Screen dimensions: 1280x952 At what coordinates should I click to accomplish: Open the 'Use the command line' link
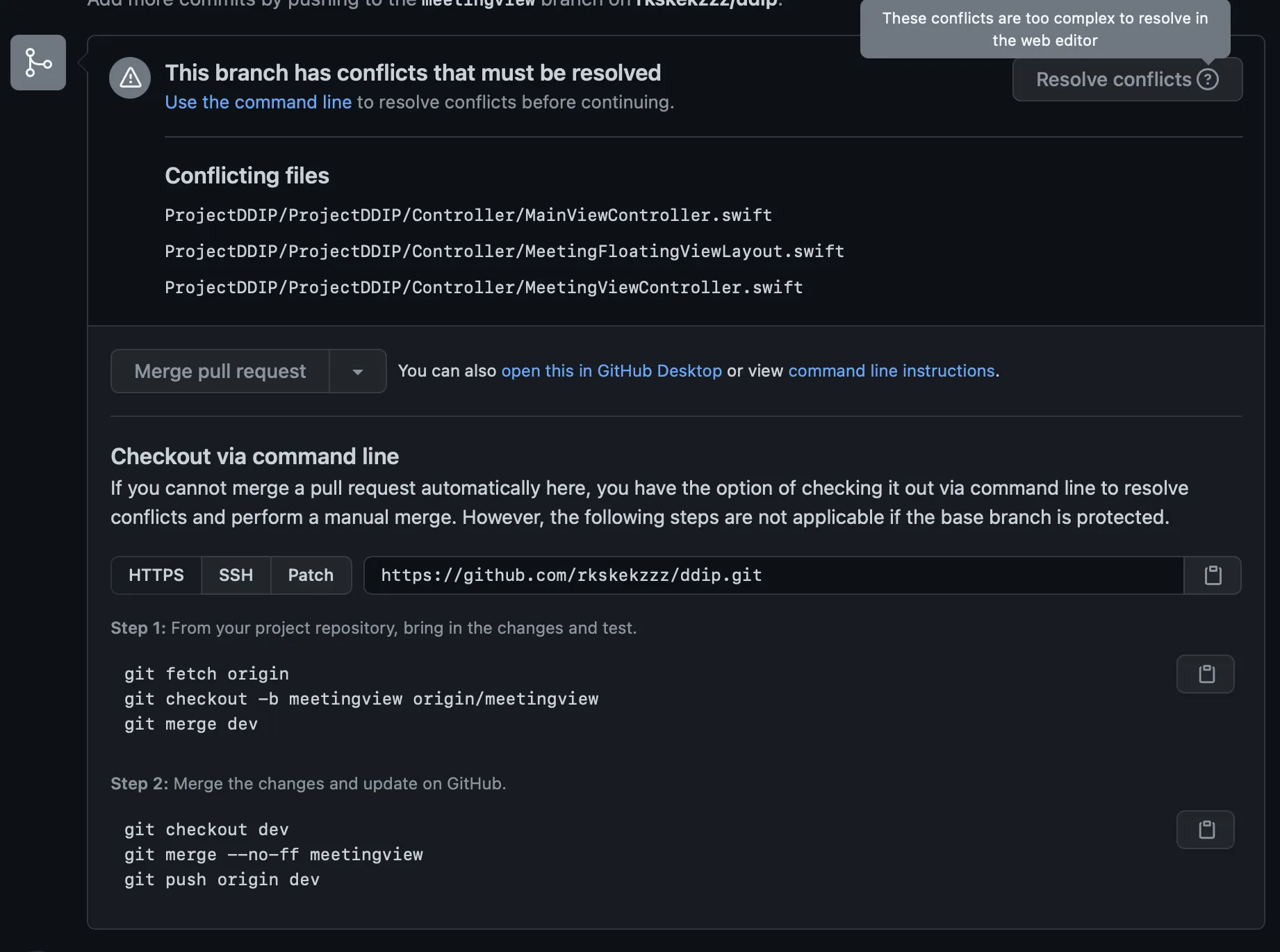tap(258, 102)
